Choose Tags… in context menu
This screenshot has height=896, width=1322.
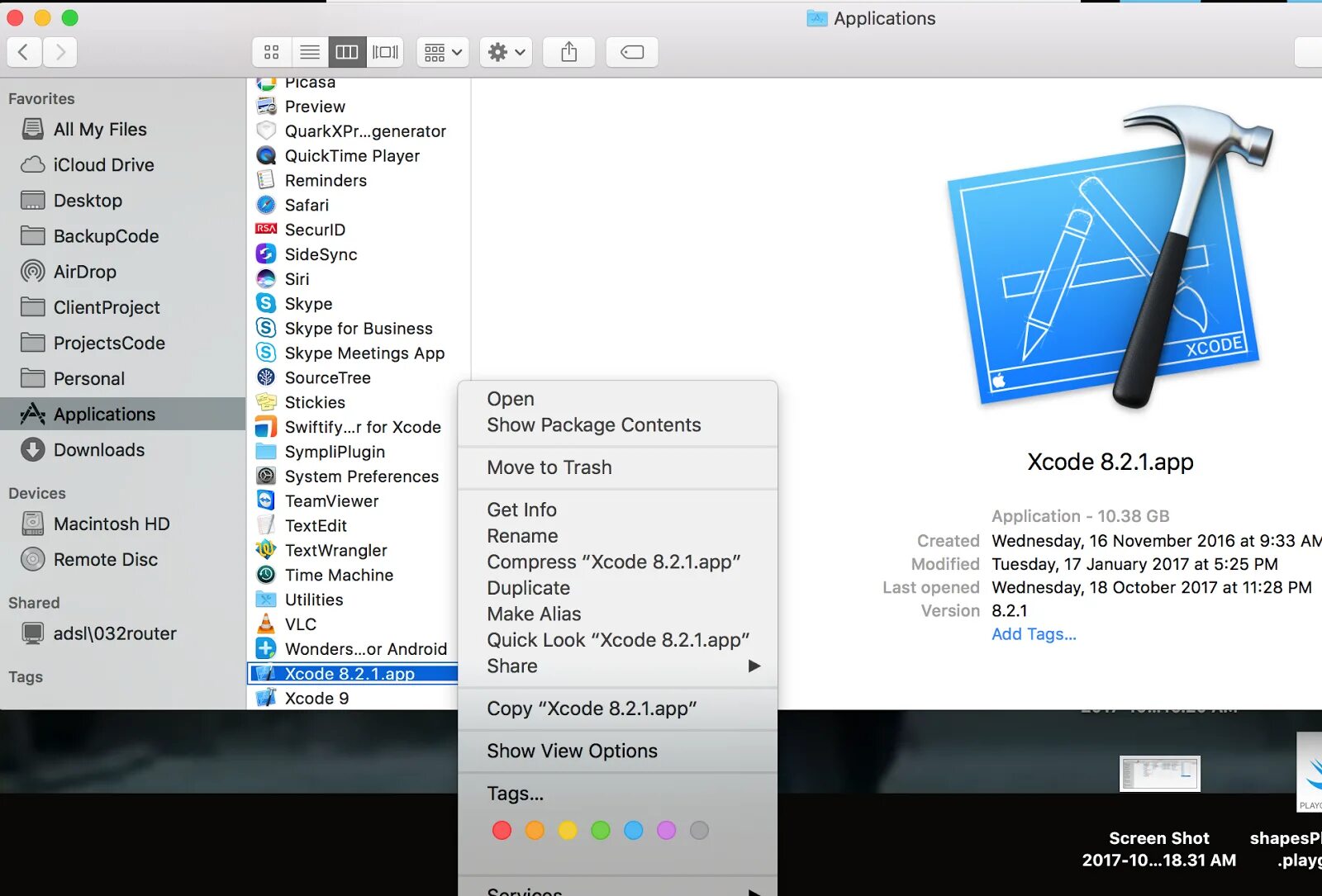(x=617, y=794)
